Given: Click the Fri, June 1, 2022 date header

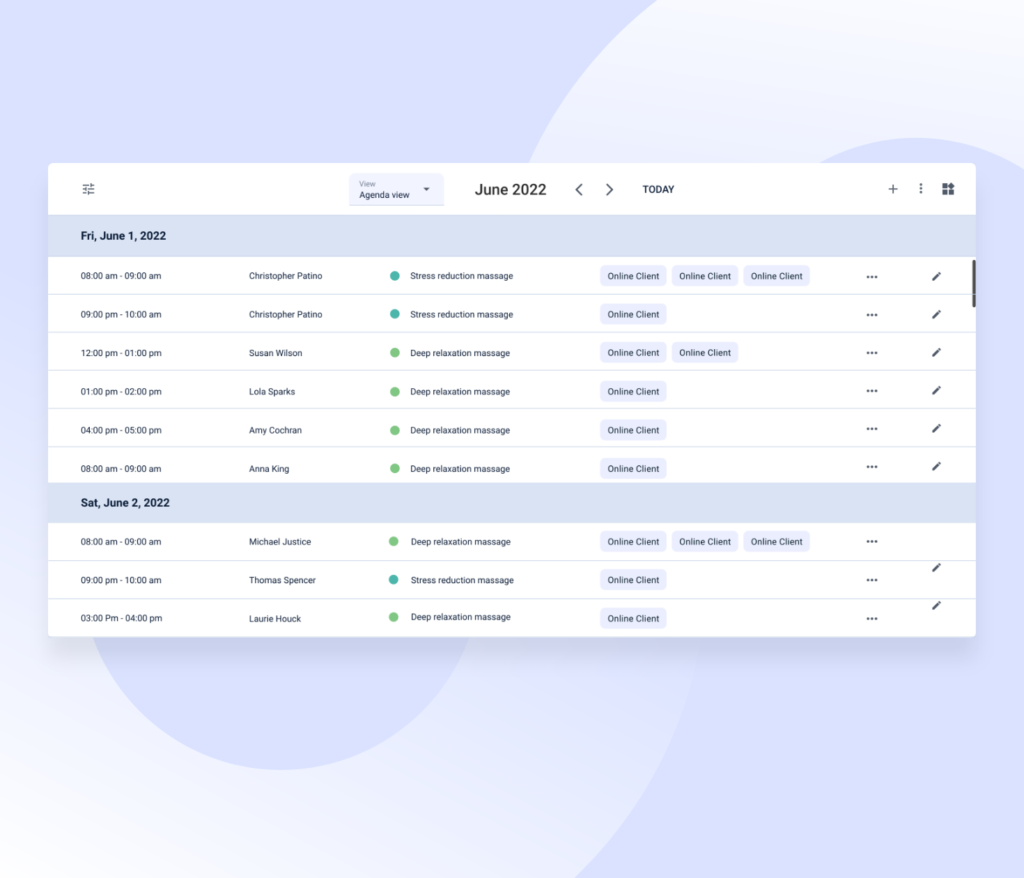Looking at the screenshot, I should click(x=123, y=236).
